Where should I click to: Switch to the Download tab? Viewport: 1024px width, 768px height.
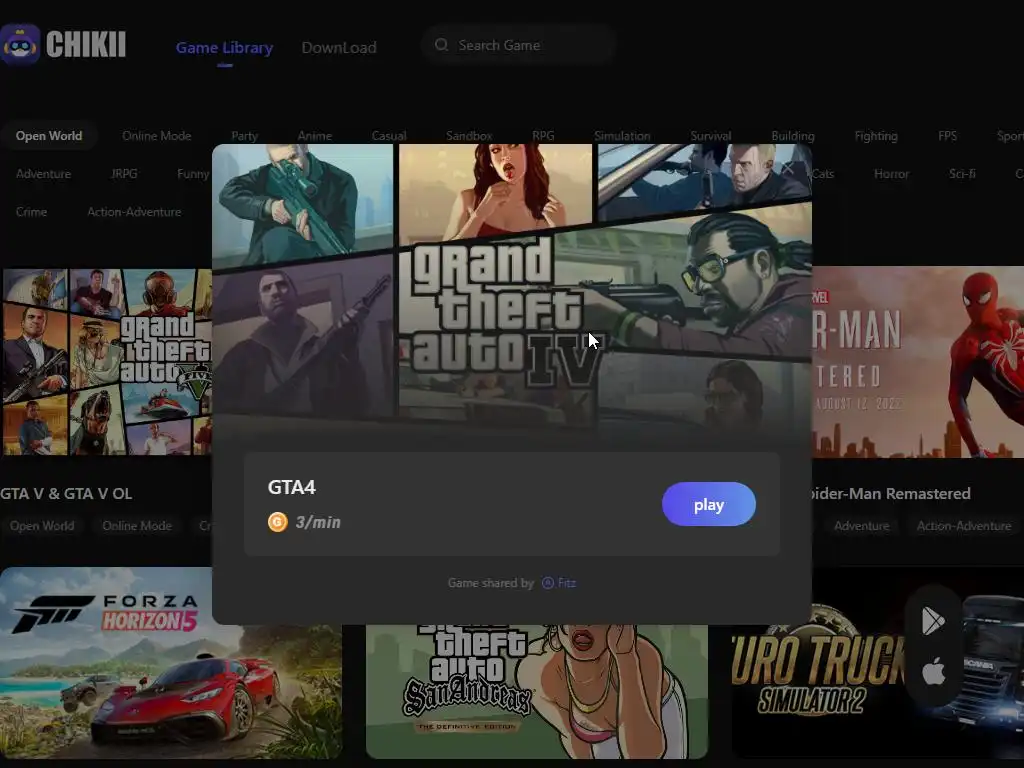click(x=339, y=48)
